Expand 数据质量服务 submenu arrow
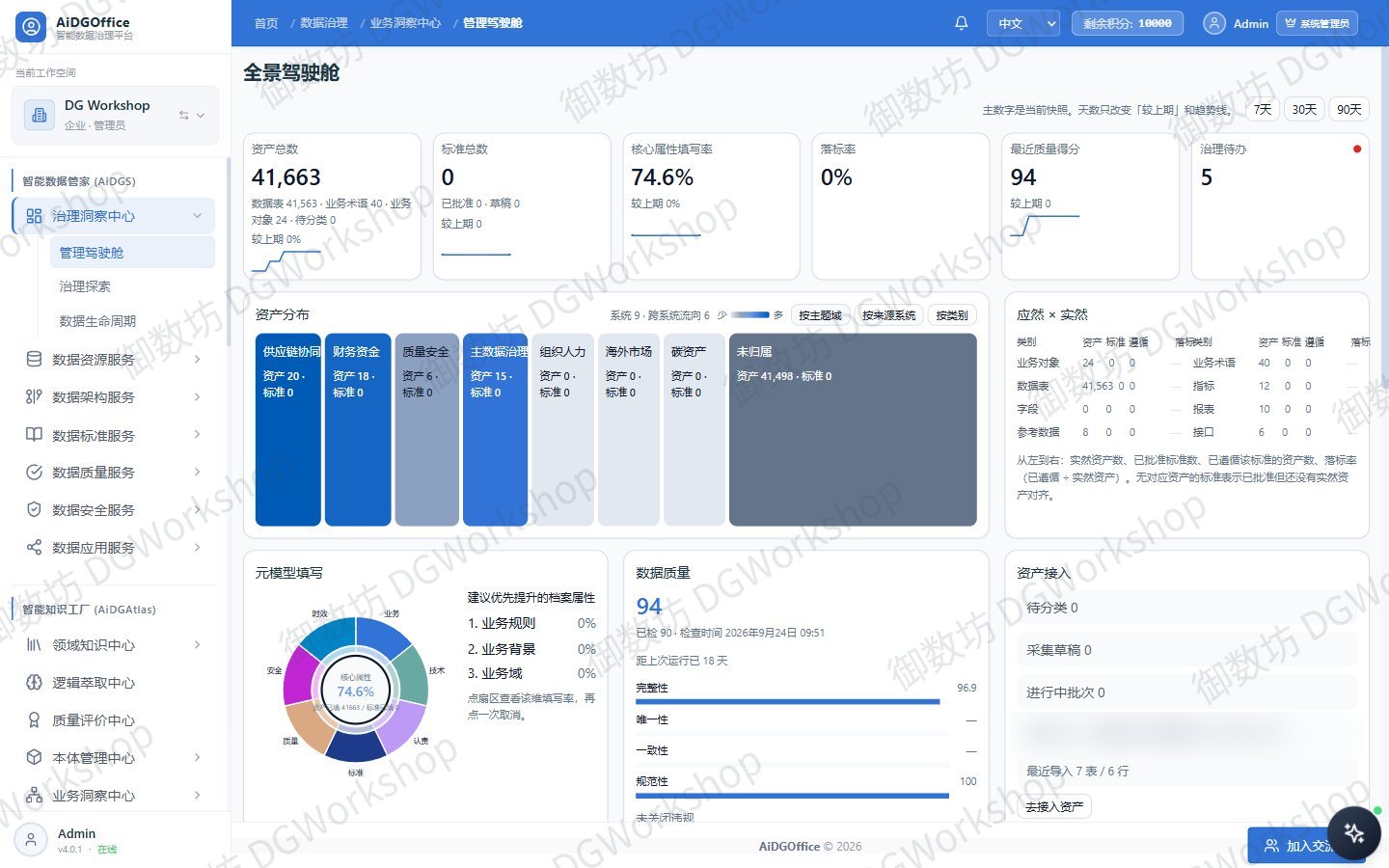1389x868 pixels. click(x=198, y=472)
